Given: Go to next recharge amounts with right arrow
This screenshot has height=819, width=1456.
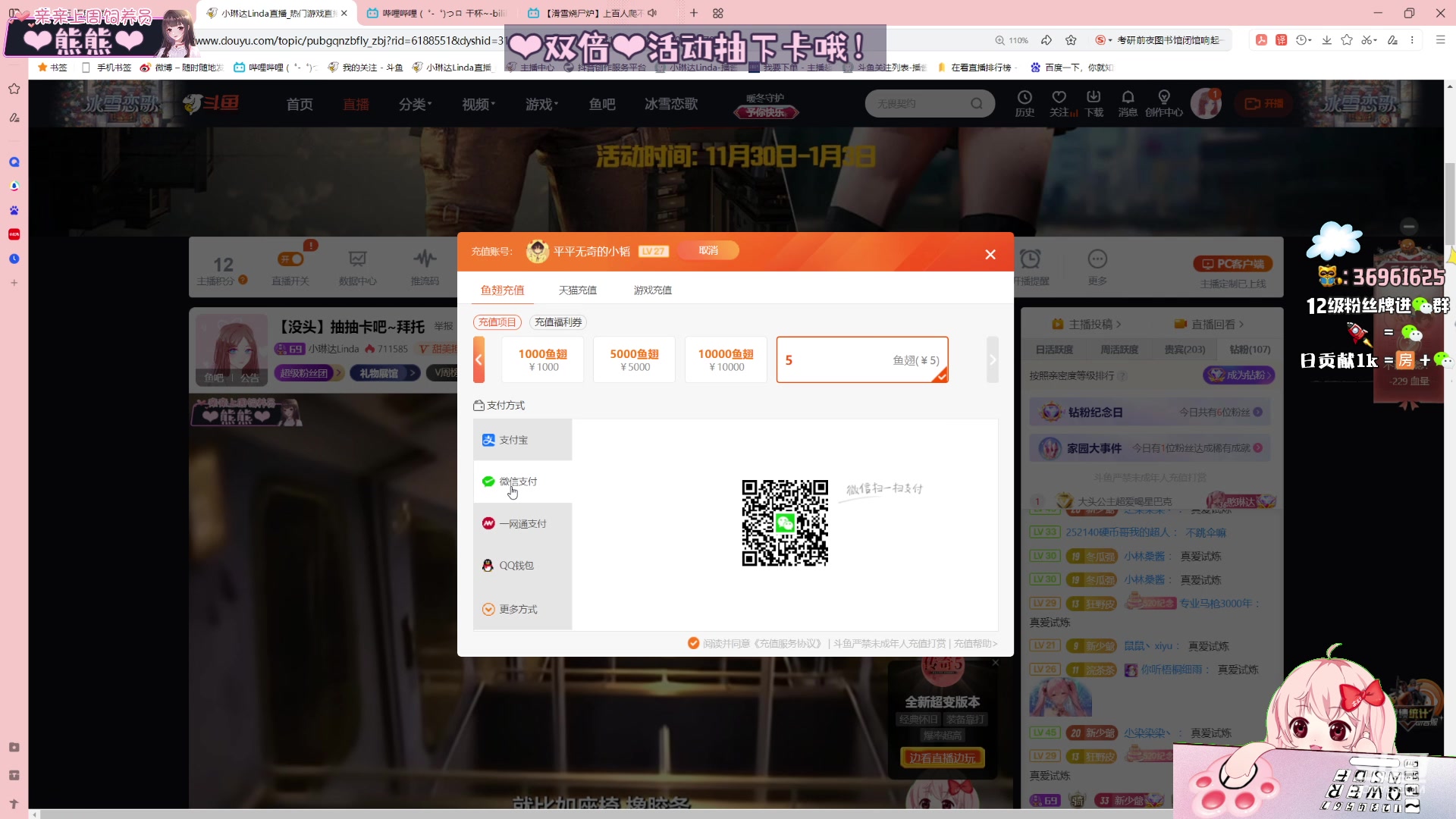Looking at the screenshot, I should 992,359.
